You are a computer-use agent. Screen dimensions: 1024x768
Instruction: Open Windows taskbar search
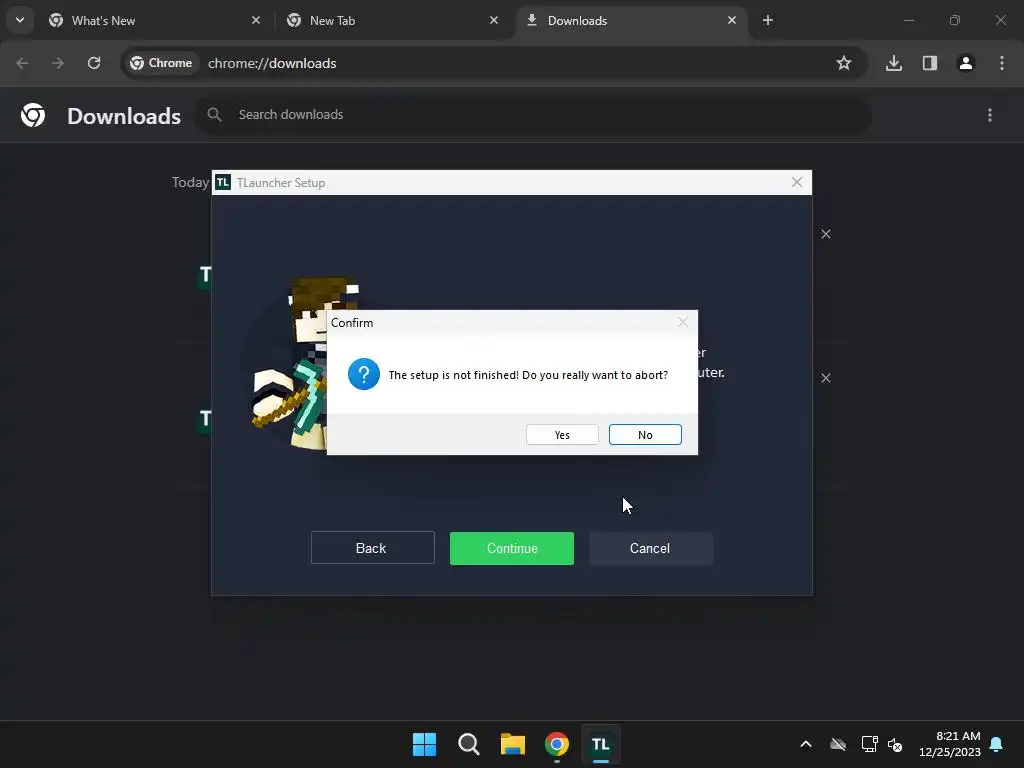(x=469, y=744)
